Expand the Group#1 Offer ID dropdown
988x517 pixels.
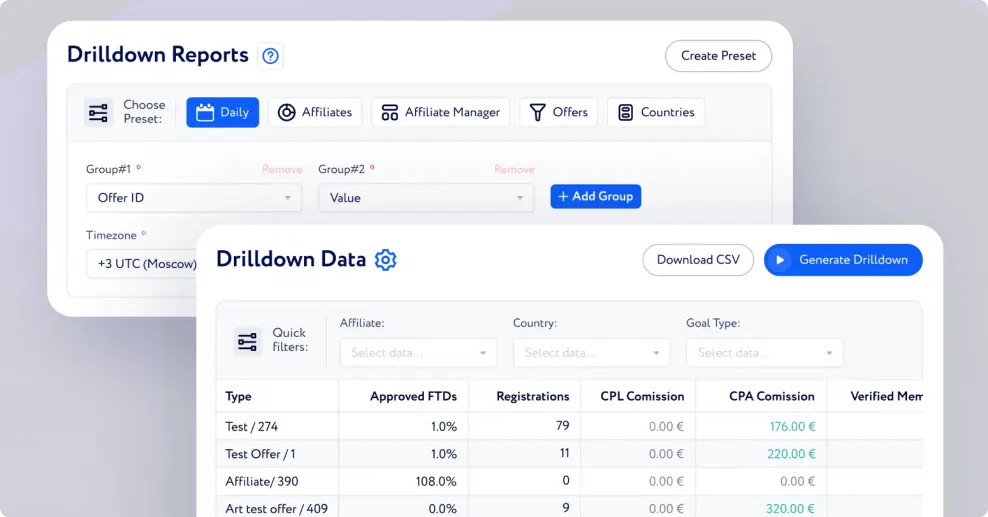[193, 198]
